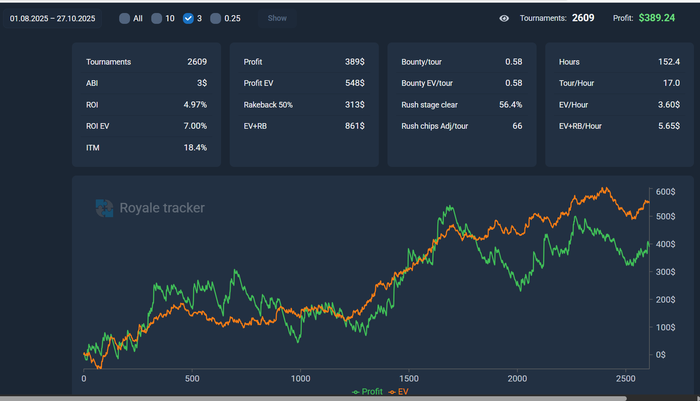Uncheck the 3 buy-in checkbox
Viewport: 700px width, 401px height.
coord(188,18)
